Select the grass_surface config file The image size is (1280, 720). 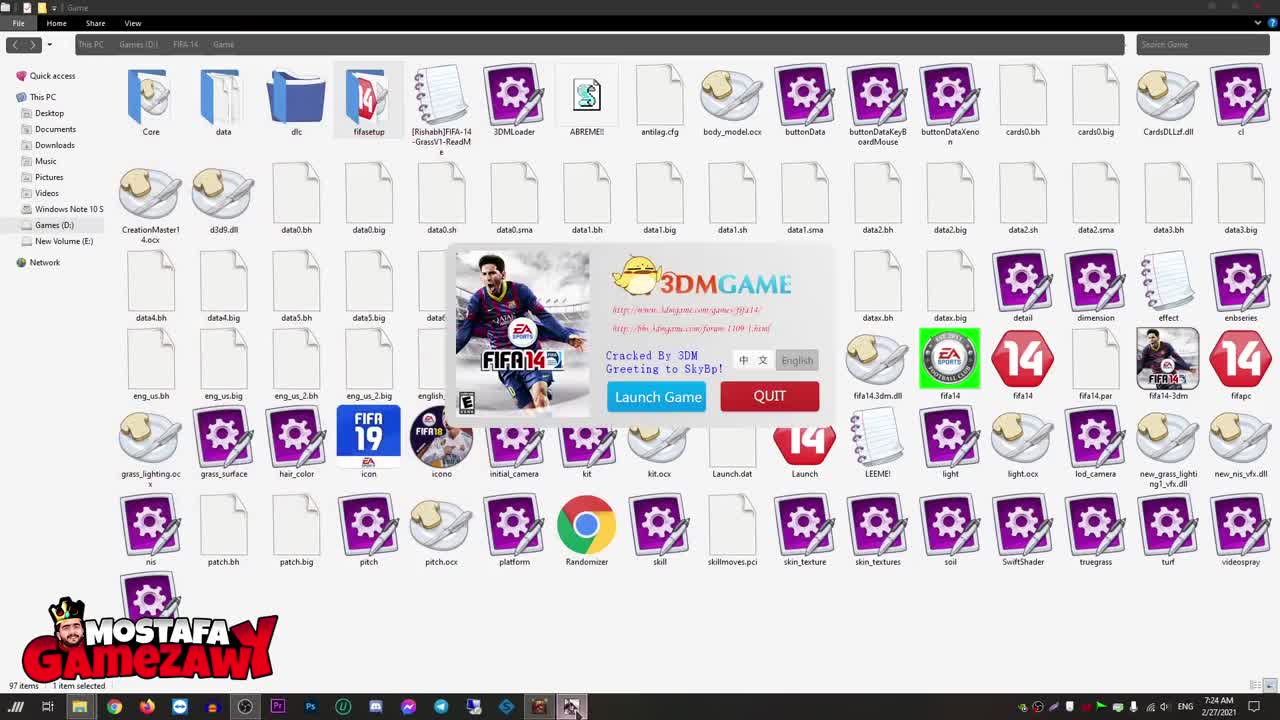pos(223,443)
